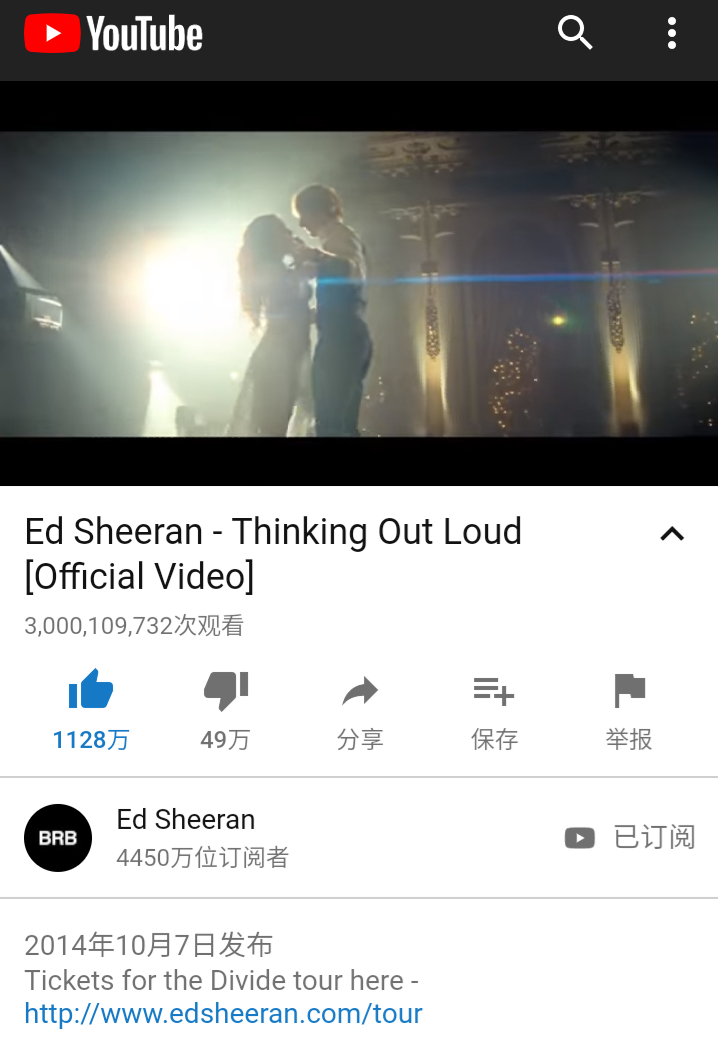Click the 1128万 like count

tap(91, 740)
